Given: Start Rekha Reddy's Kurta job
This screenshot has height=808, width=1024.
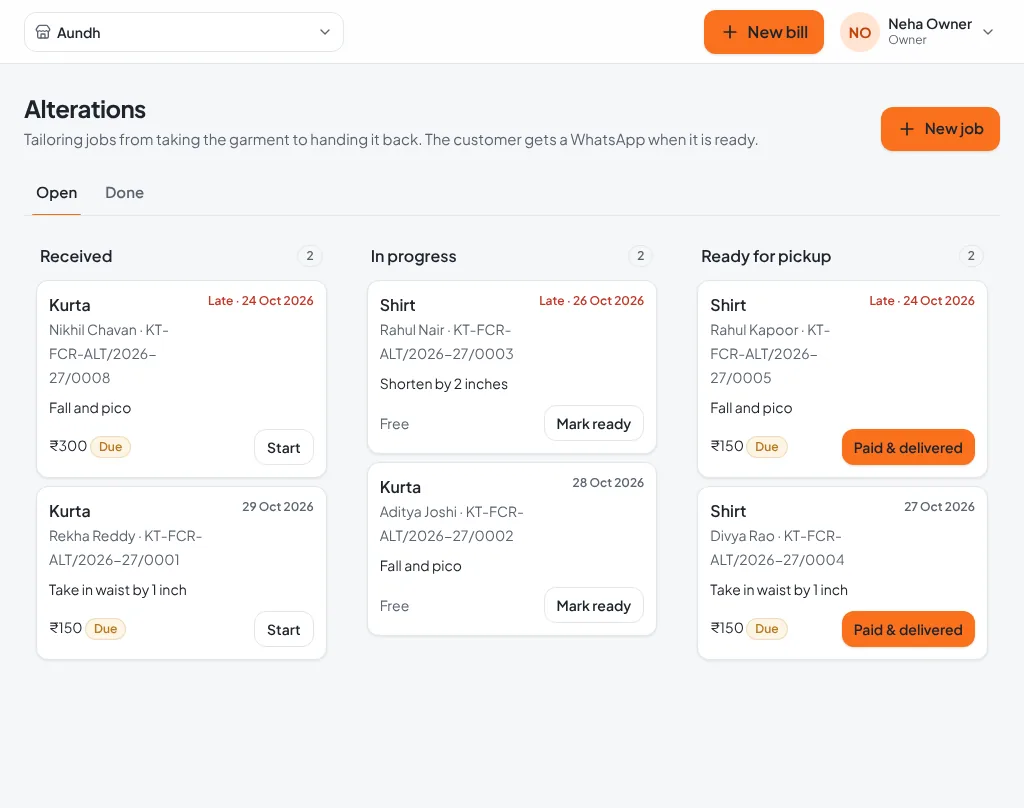Looking at the screenshot, I should click(x=283, y=630).
